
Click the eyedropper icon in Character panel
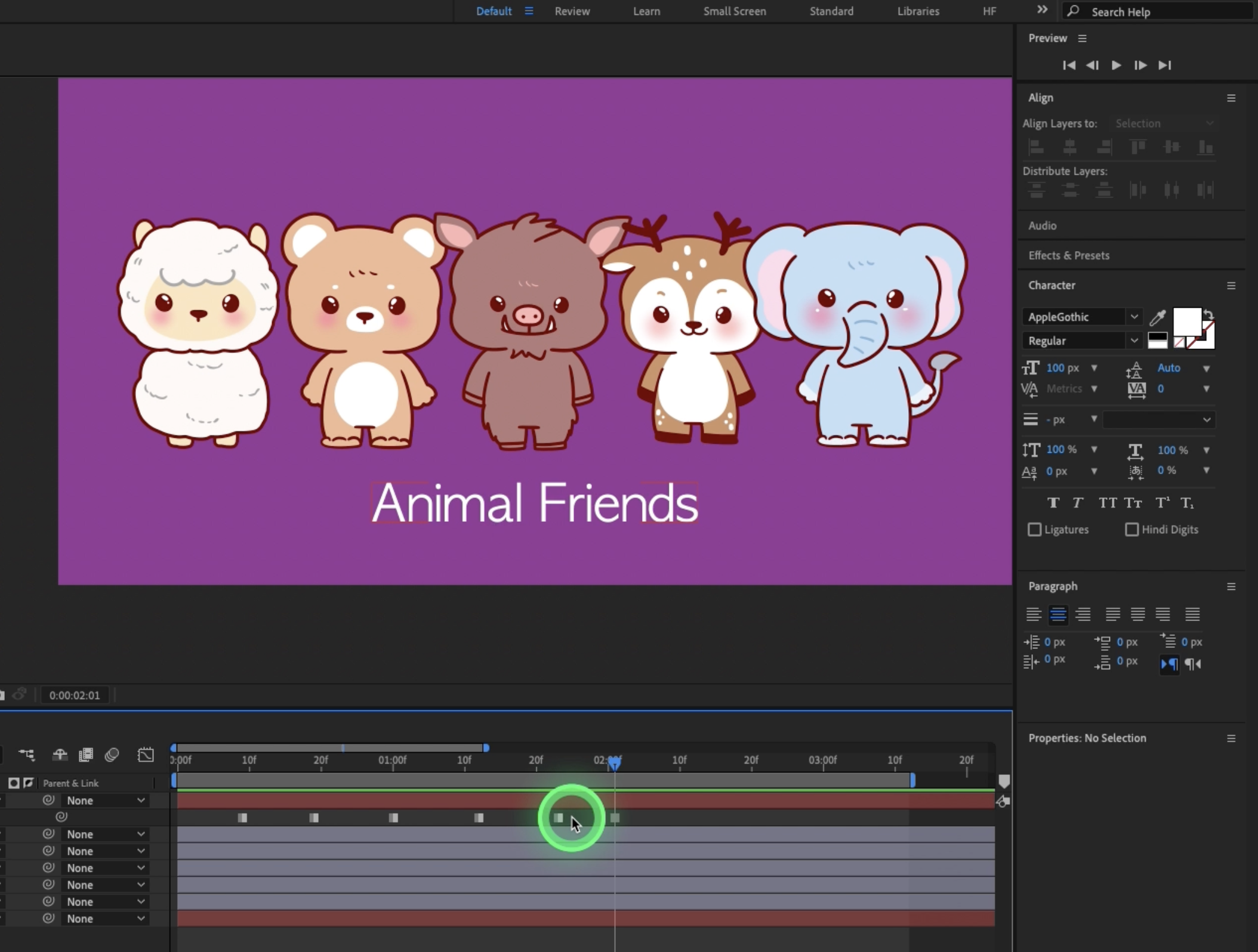(x=1157, y=317)
